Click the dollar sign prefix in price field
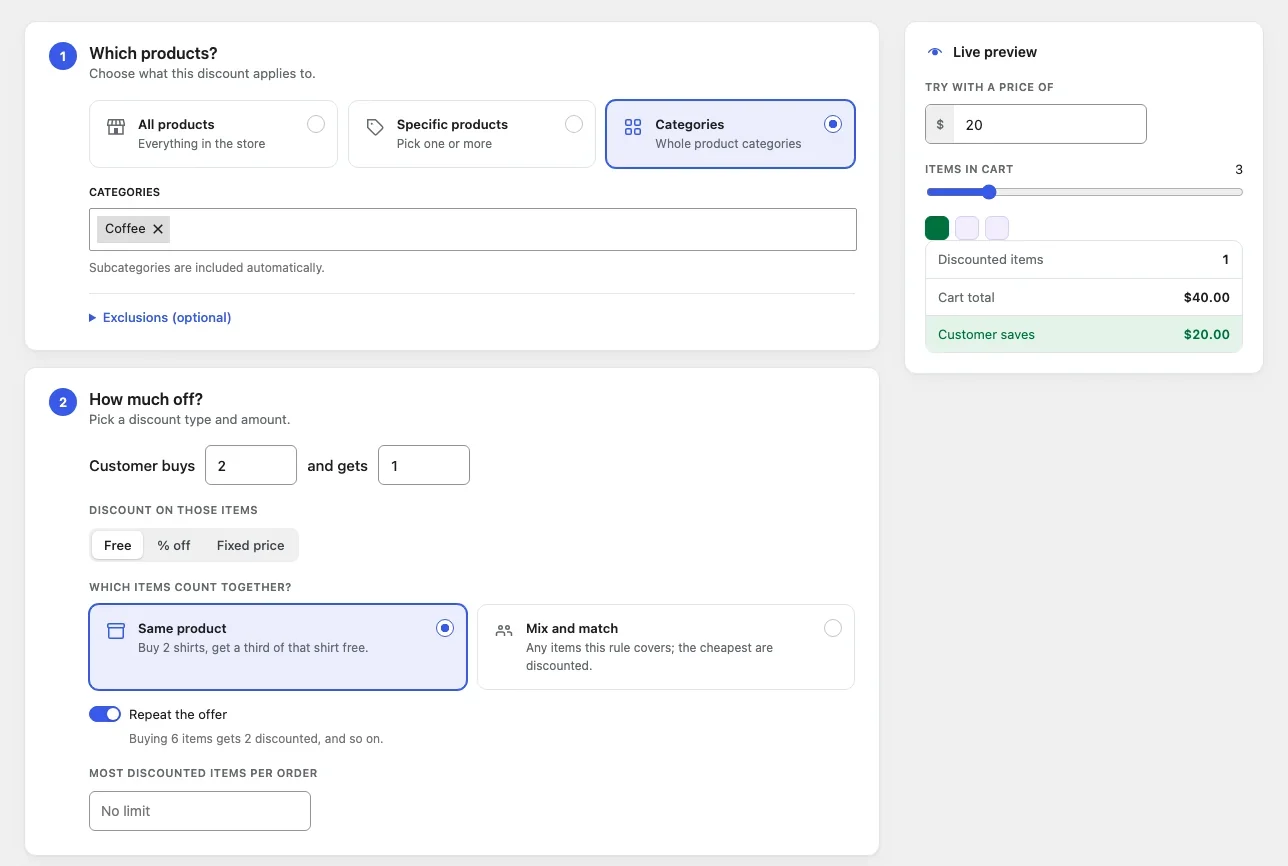 point(940,125)
